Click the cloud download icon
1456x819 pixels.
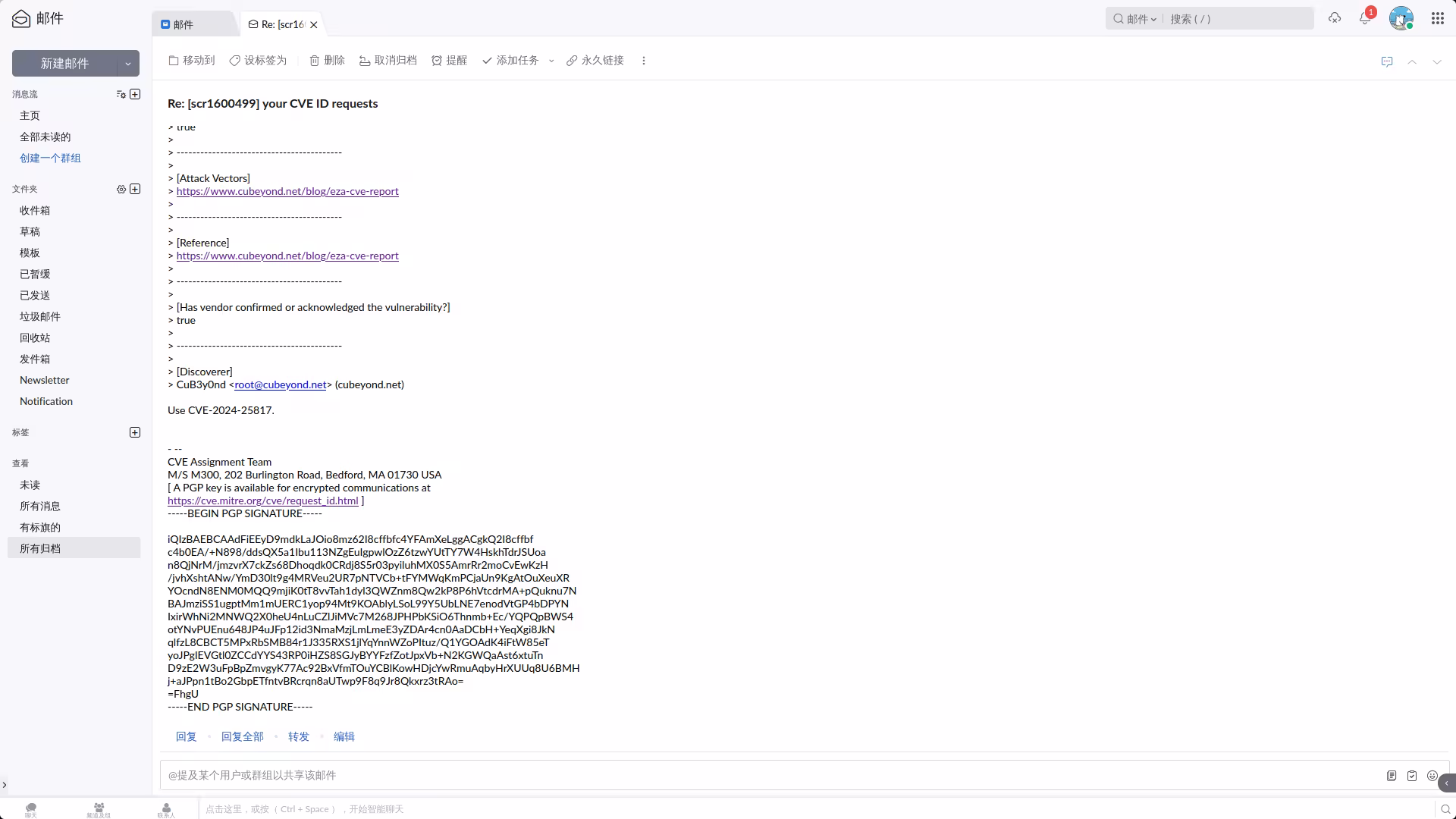pos(1335,18)
